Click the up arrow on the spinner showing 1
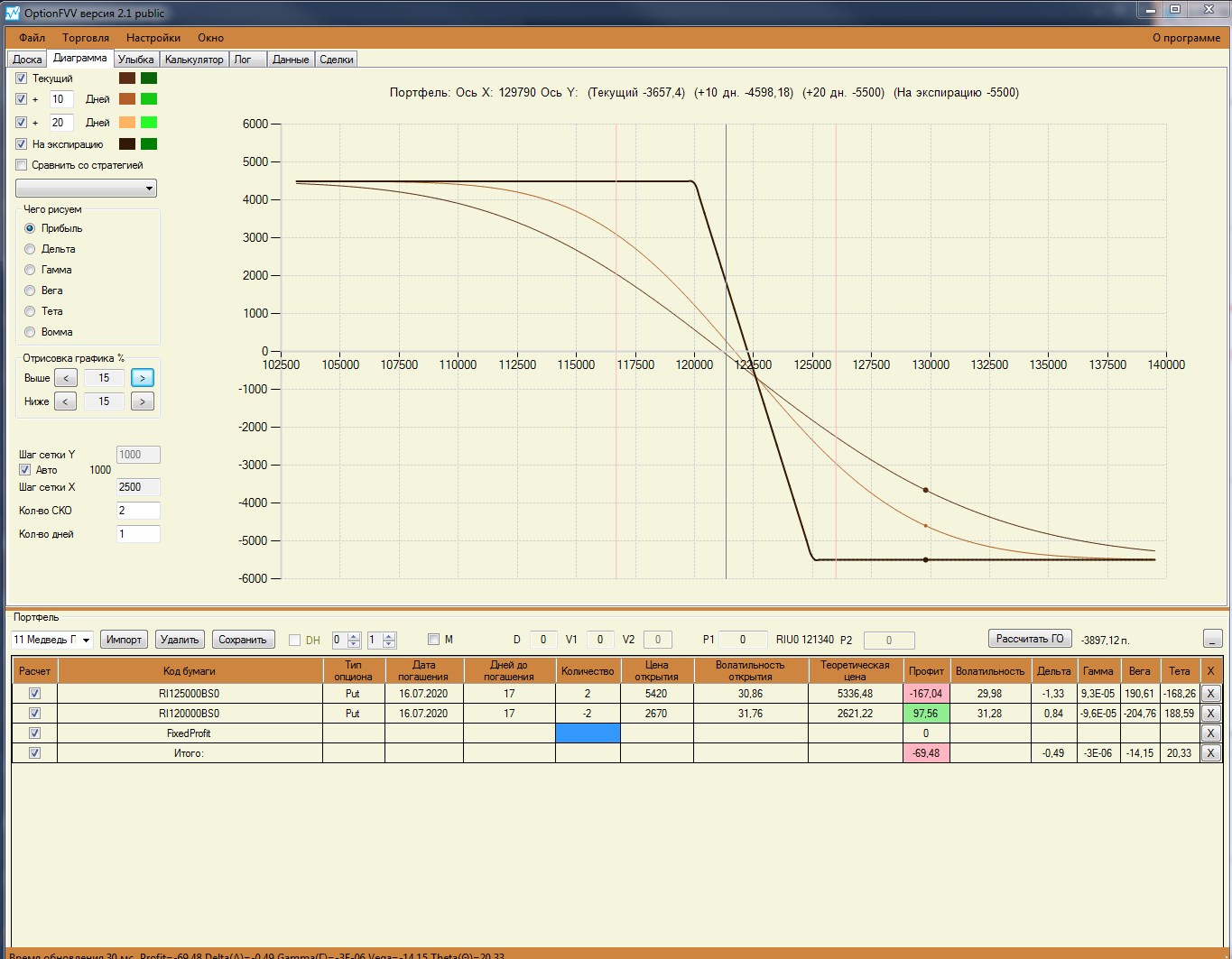The image size is (1232, 959). coord(389,636)
